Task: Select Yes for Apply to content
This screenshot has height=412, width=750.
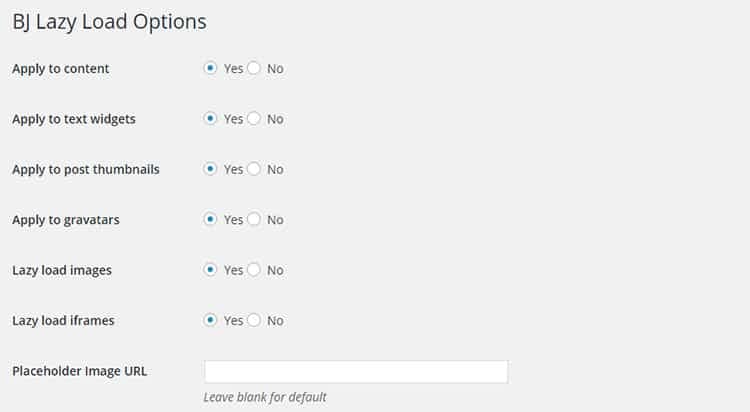Action: [211, 69]
